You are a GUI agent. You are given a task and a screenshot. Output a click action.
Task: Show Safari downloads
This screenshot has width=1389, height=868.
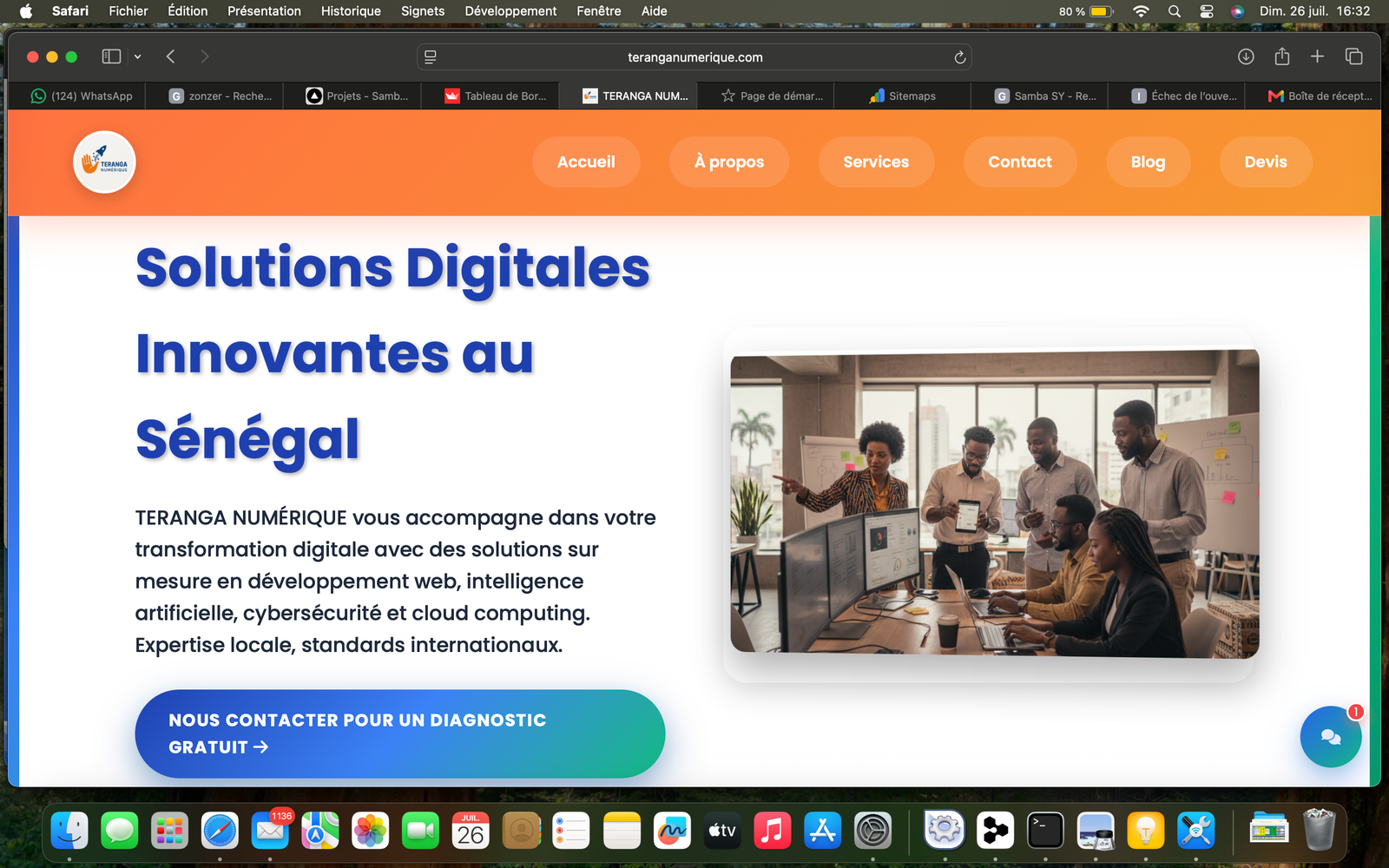pos(1246,56)
